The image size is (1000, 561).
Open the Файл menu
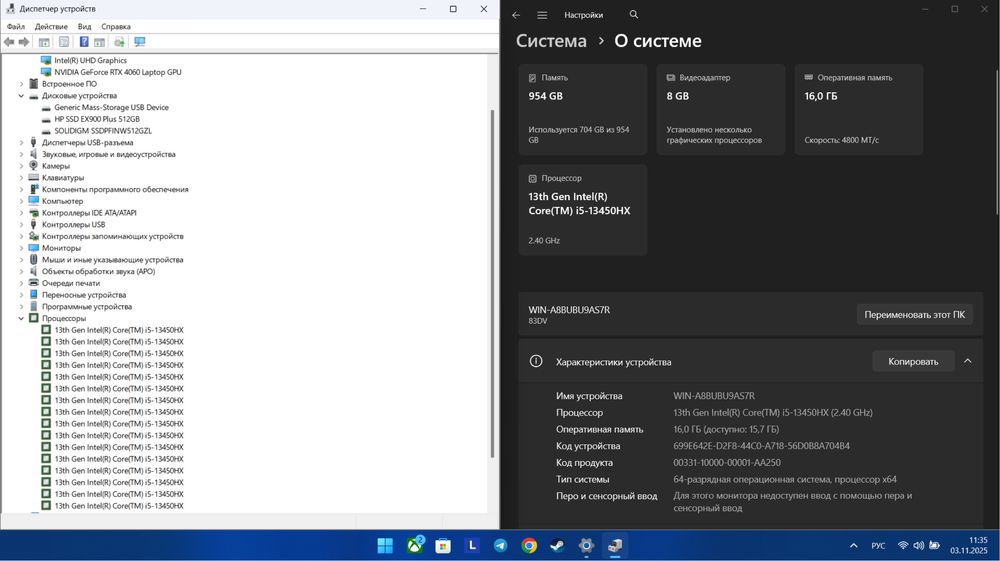coord(16,27)
